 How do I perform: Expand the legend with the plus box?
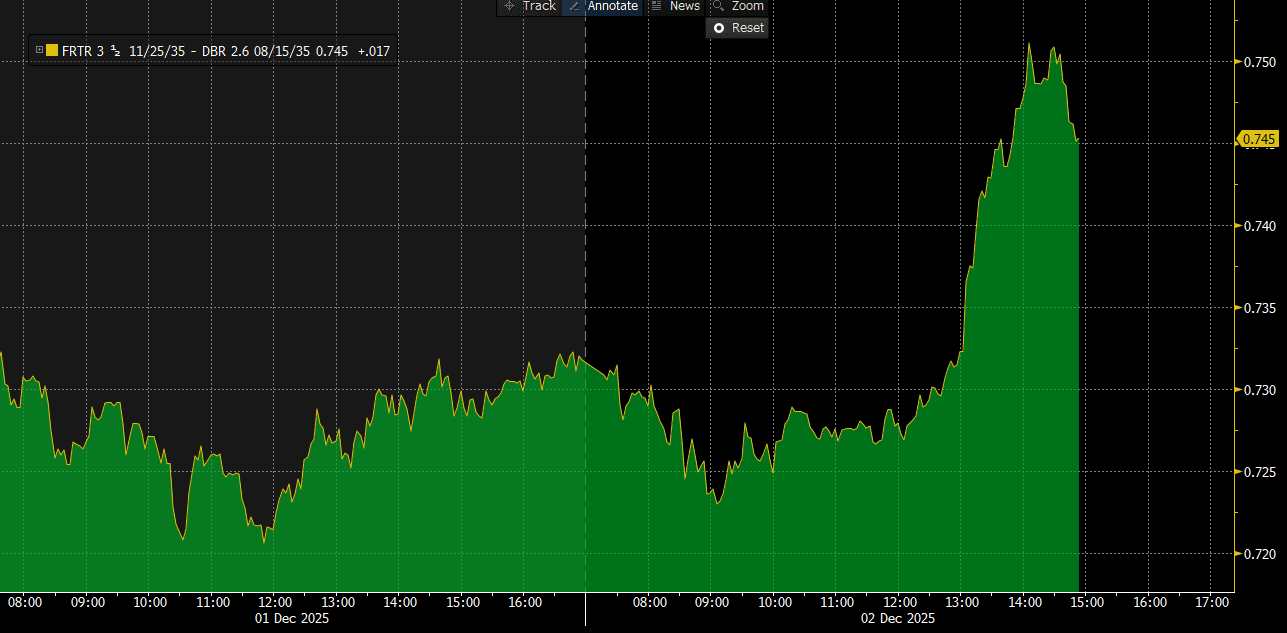pos(39,49)
